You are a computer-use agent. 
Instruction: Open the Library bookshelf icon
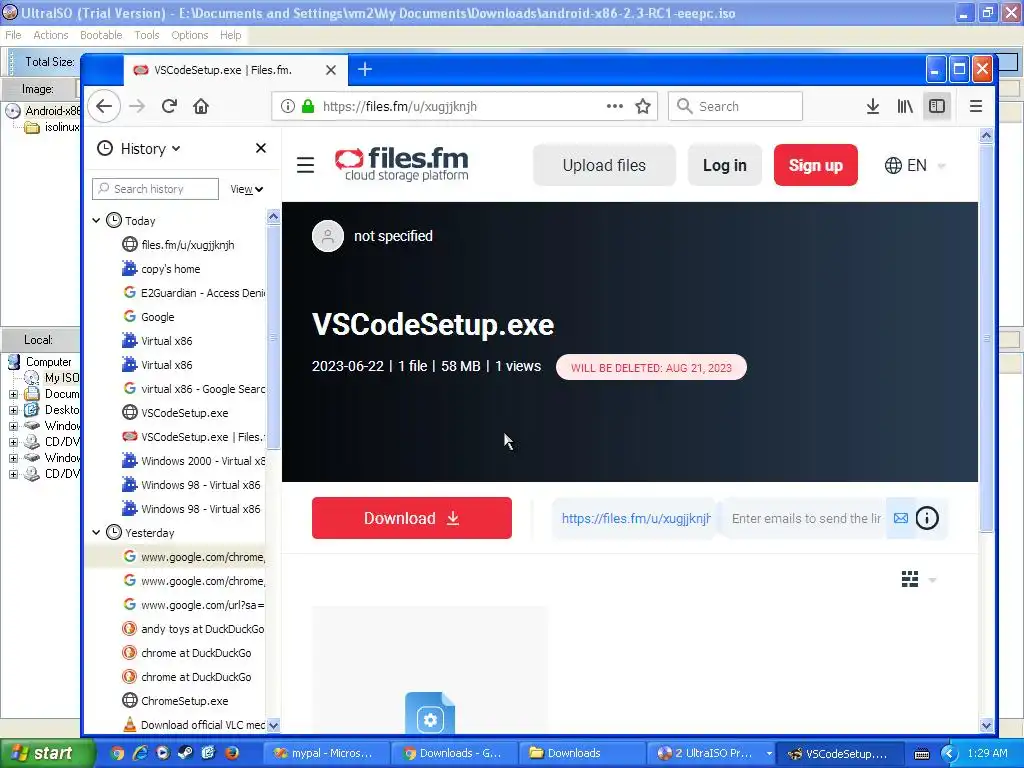point(905,106)
